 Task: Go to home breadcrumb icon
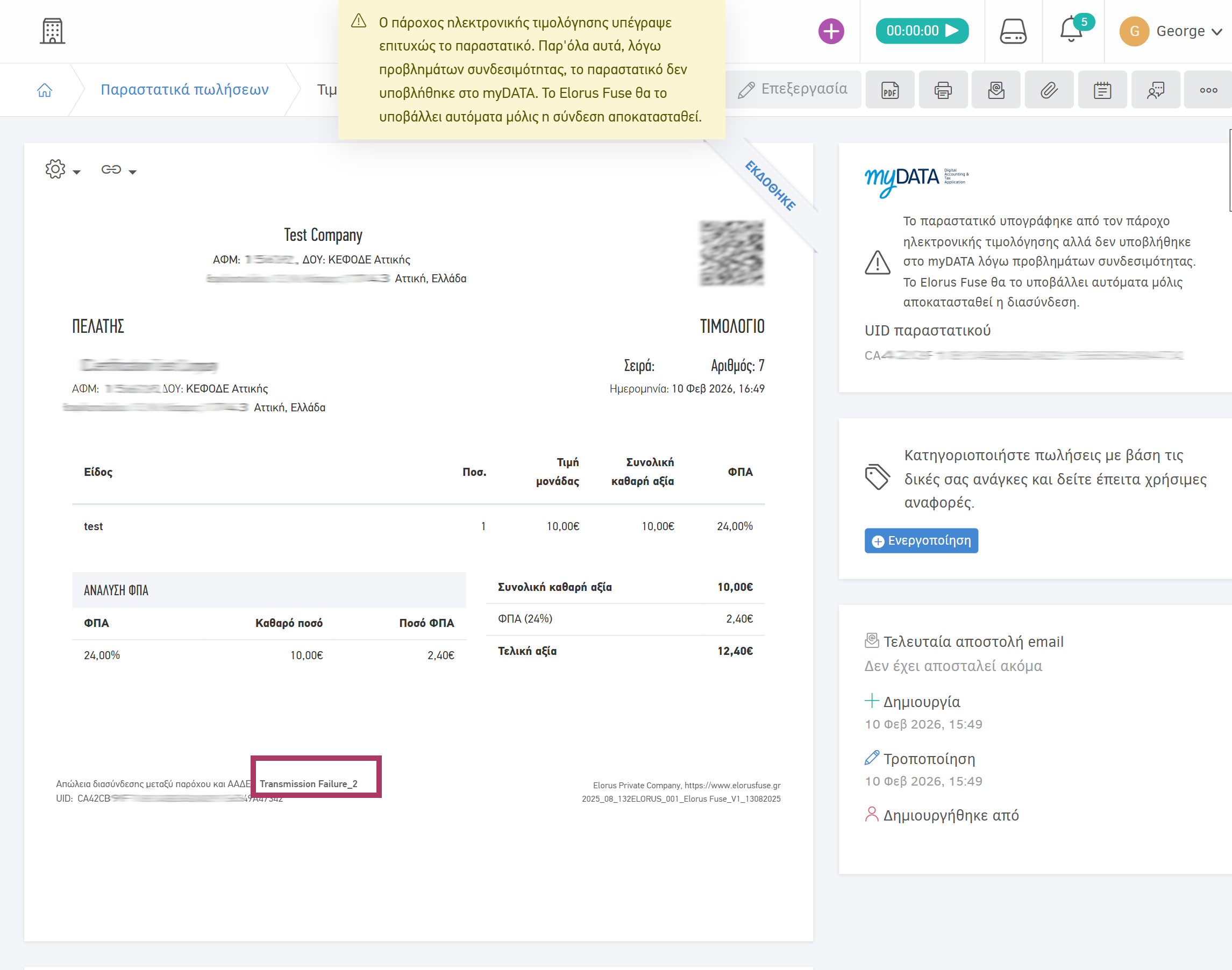point(44,90)
